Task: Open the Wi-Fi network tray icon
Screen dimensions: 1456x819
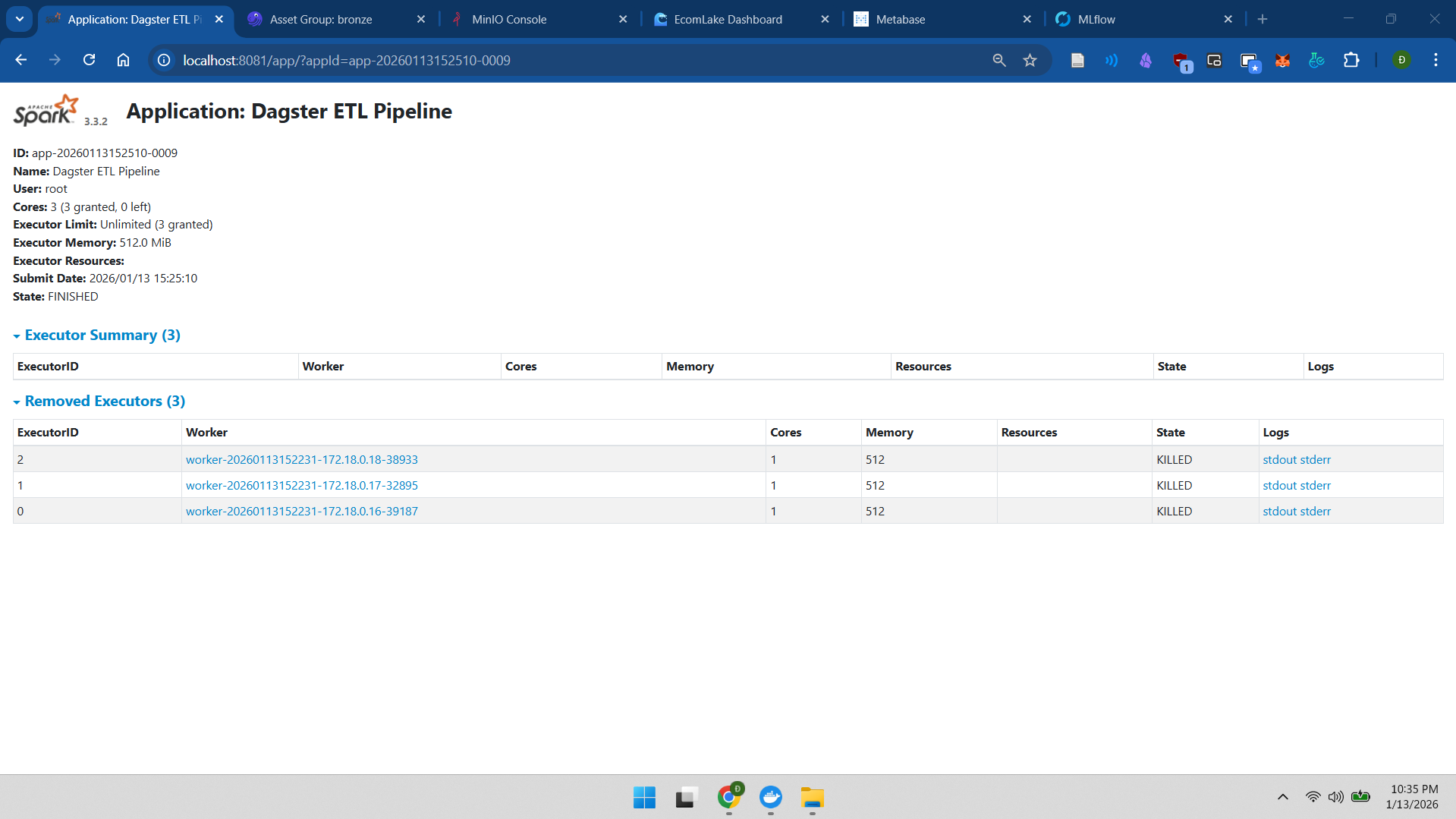Action: 1313,797
